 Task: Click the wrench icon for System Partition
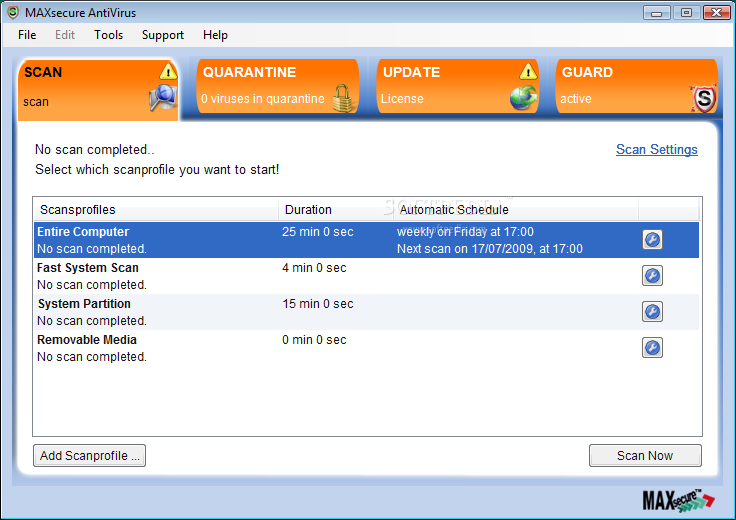click(x=652, y=312)
